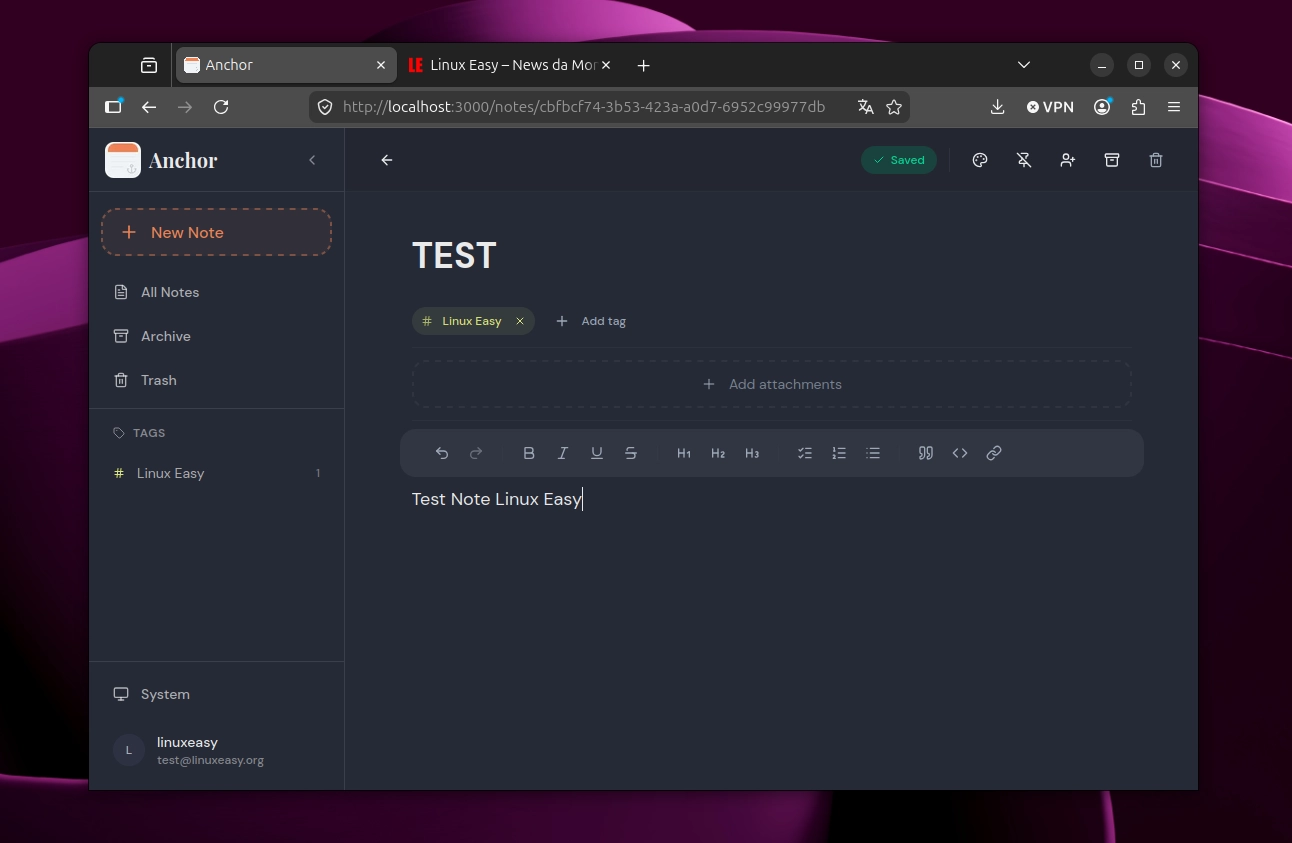Open the browser extensions panel
The height and width of the screenshot is (843, 1292).
1138,107
